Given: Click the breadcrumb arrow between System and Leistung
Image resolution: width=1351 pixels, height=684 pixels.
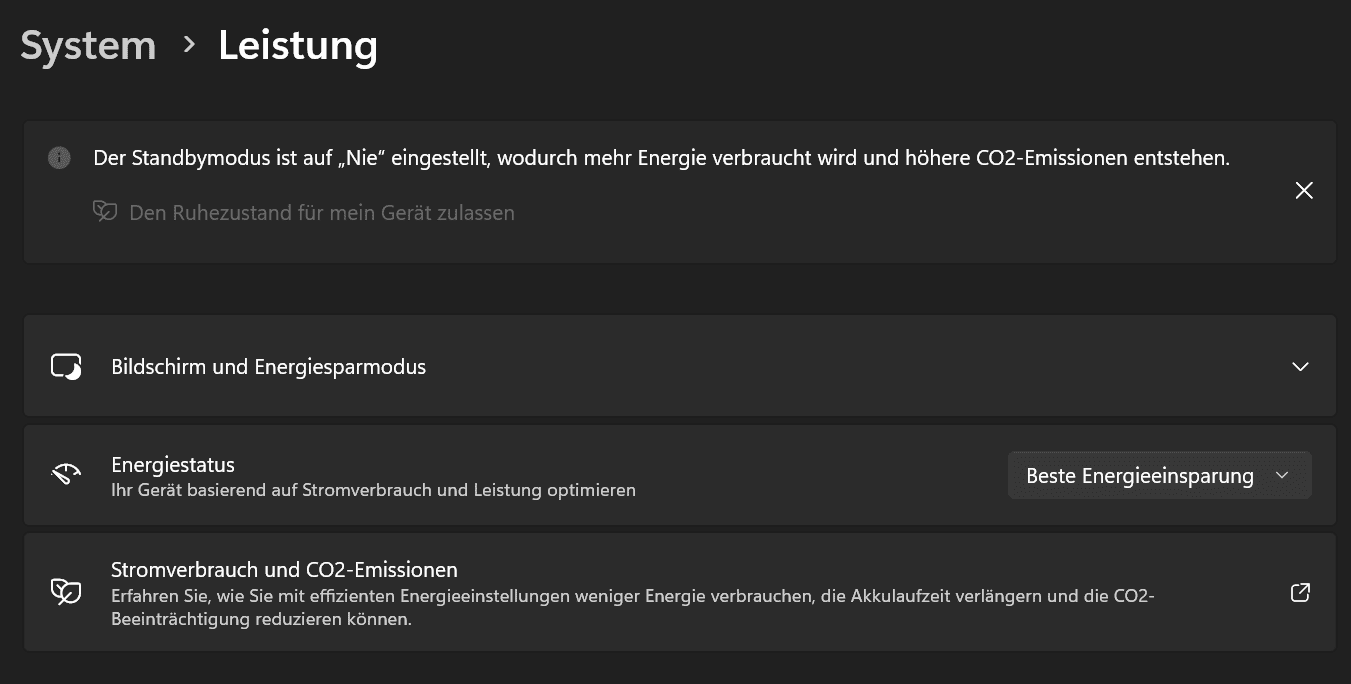Looking at the screenshot, I should 188,46.
